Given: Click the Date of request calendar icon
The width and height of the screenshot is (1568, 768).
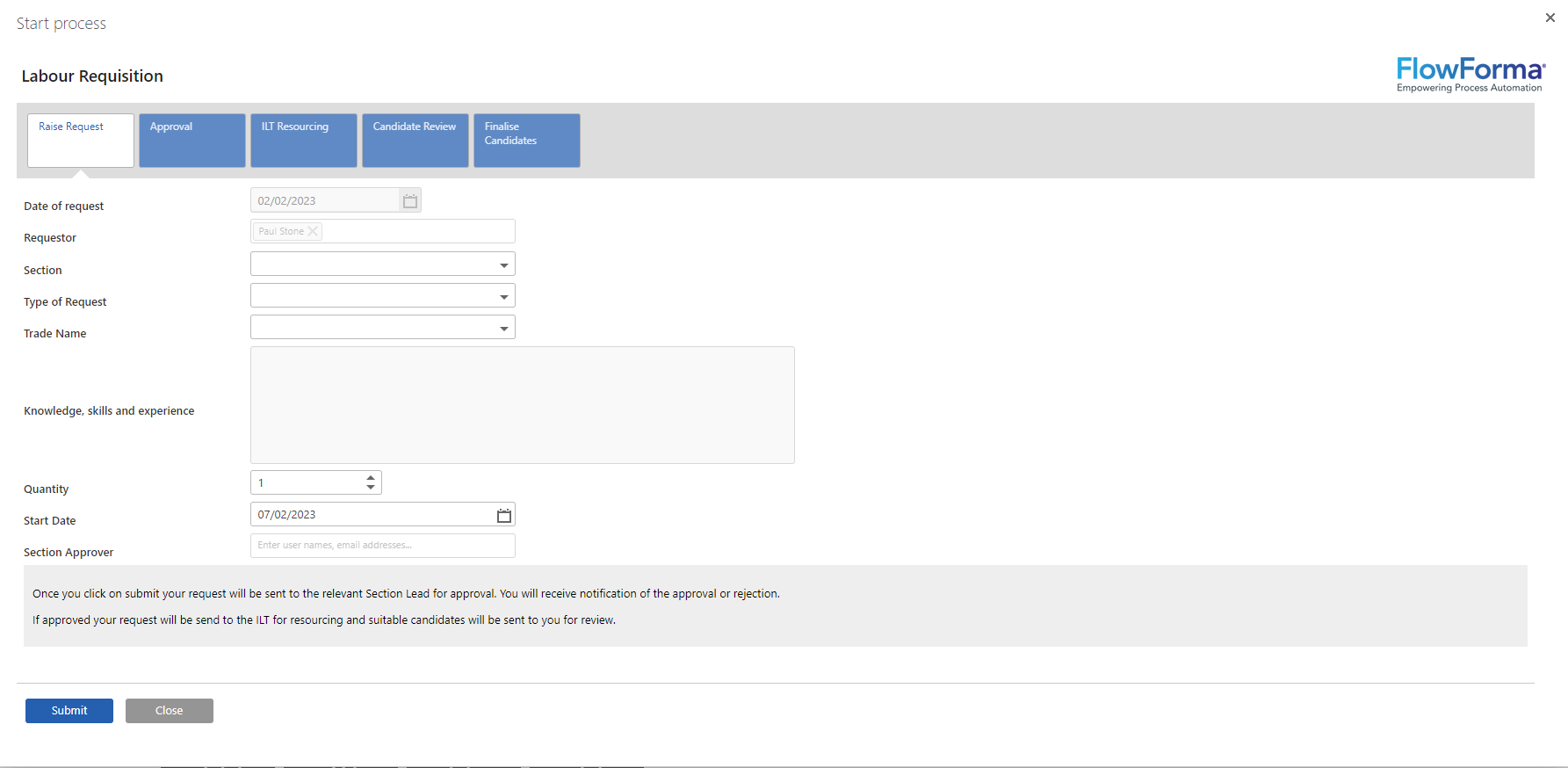Looking at the screenshot, I should 410,201.
